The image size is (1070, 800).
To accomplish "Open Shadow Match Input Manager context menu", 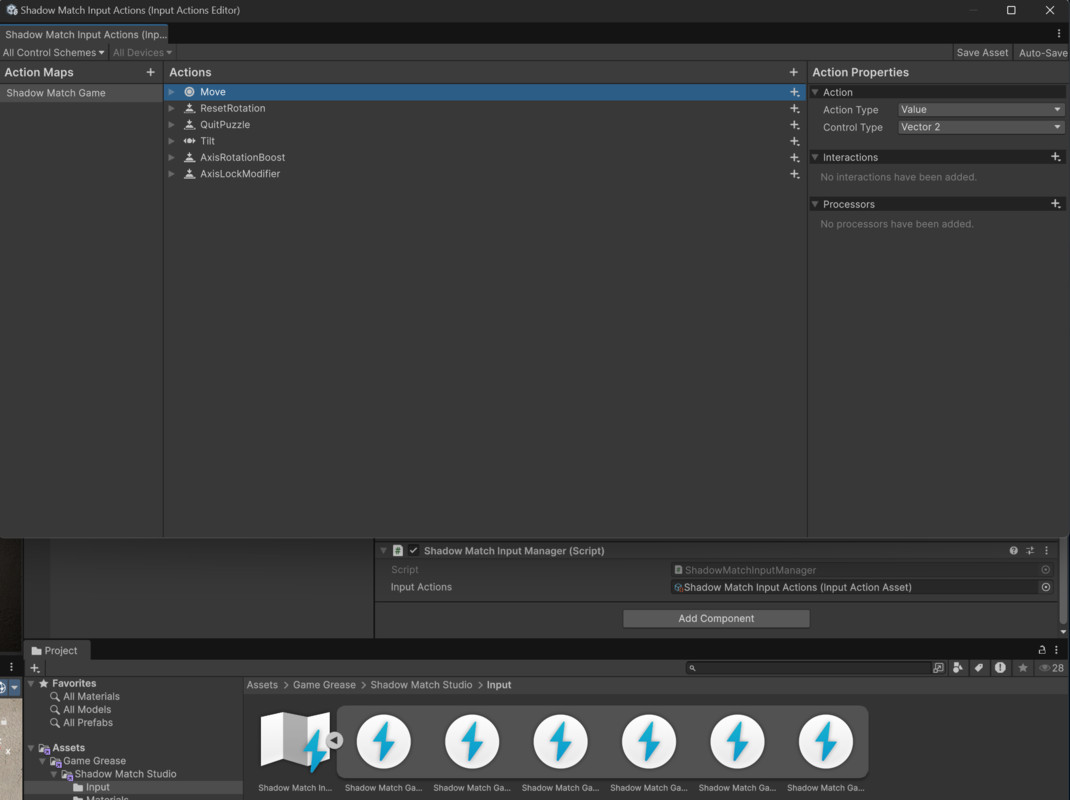I will pos(1046,551).
